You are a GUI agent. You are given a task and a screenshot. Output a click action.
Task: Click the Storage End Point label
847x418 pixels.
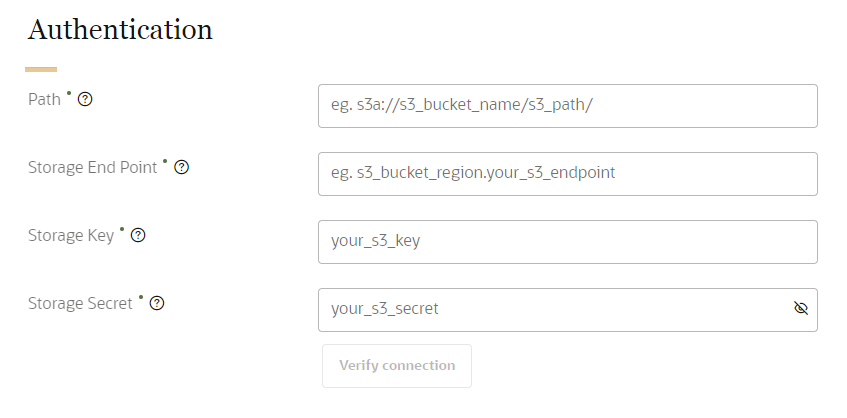coord(92,168)
